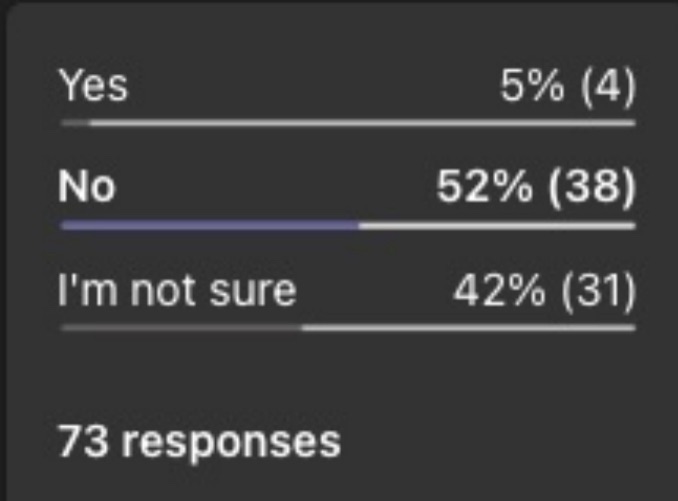
Task: Select the Yes poll option
Action: pos(94,87)
